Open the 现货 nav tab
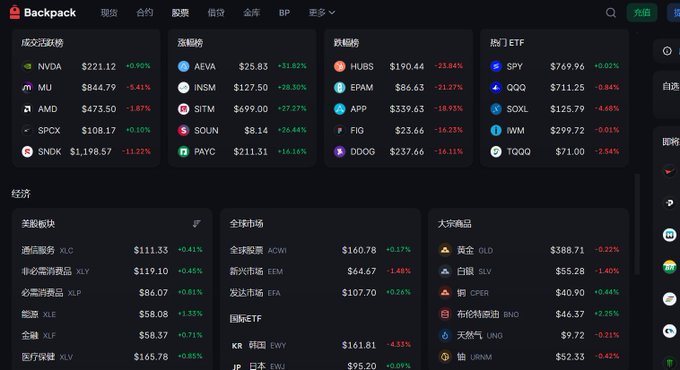Screen dimensions: 680x370 pos(109,13)
